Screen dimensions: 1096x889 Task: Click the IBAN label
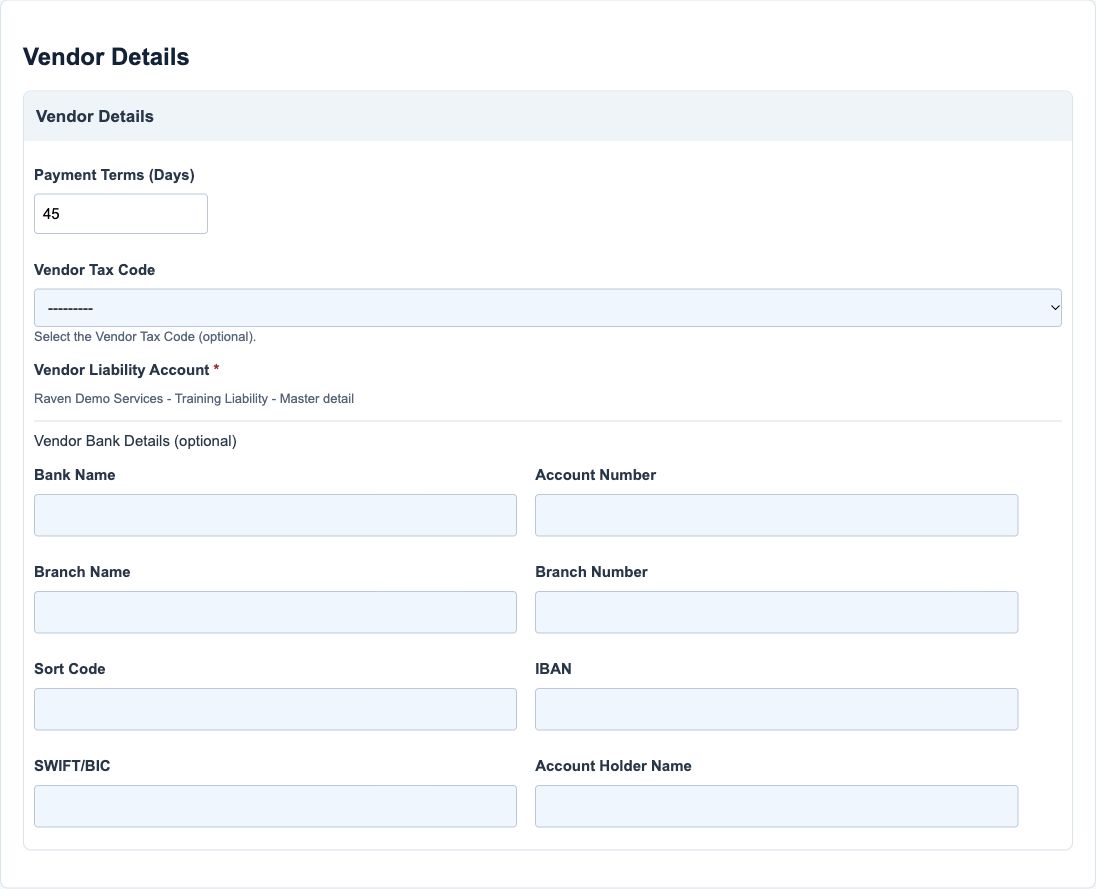(554, 669)
